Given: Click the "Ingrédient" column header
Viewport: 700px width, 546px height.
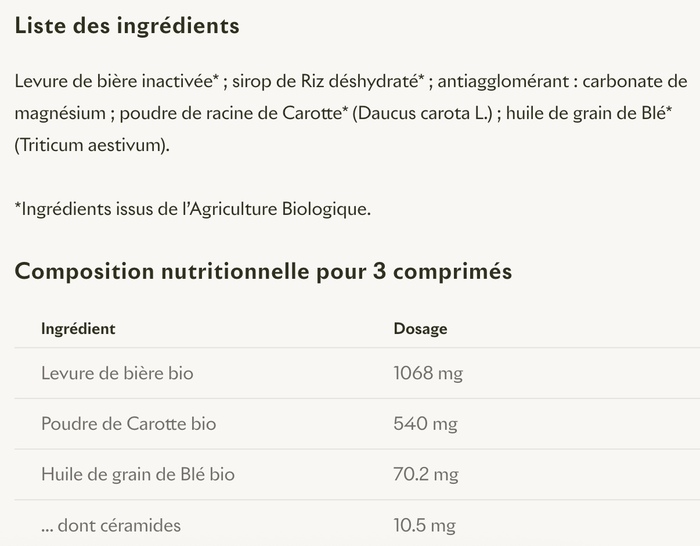Looking at the screenshot, I should pos(78,328).
